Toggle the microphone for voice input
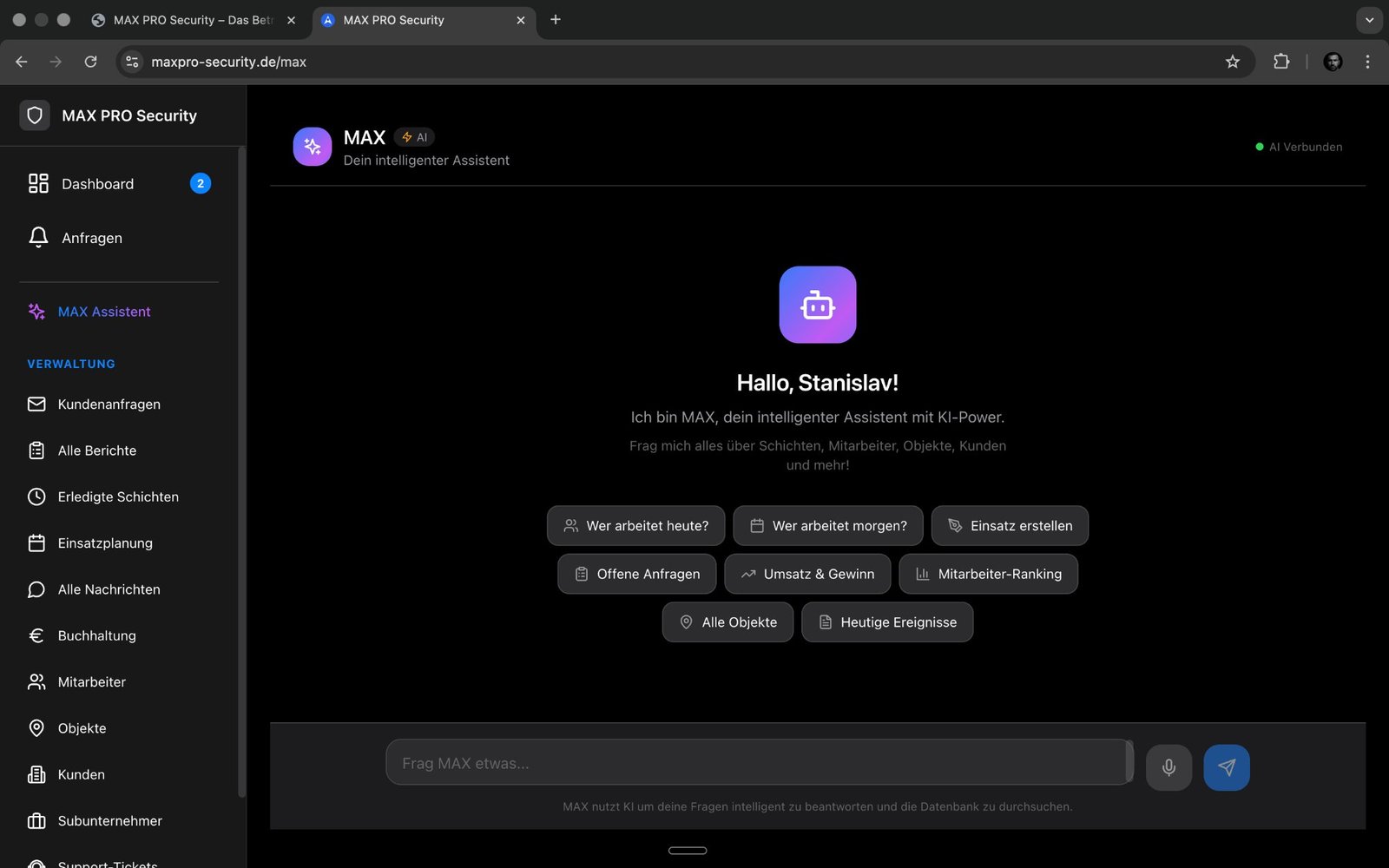The image size is (1389, 868). pos(1168,766)
